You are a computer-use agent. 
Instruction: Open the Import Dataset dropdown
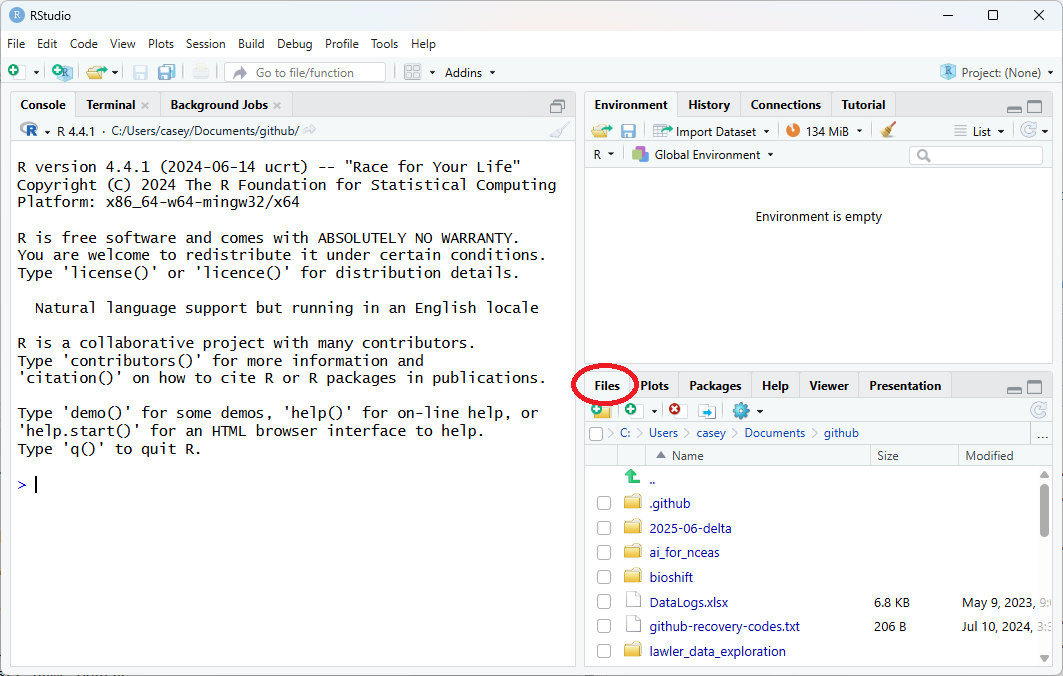(x=712, y=131)
